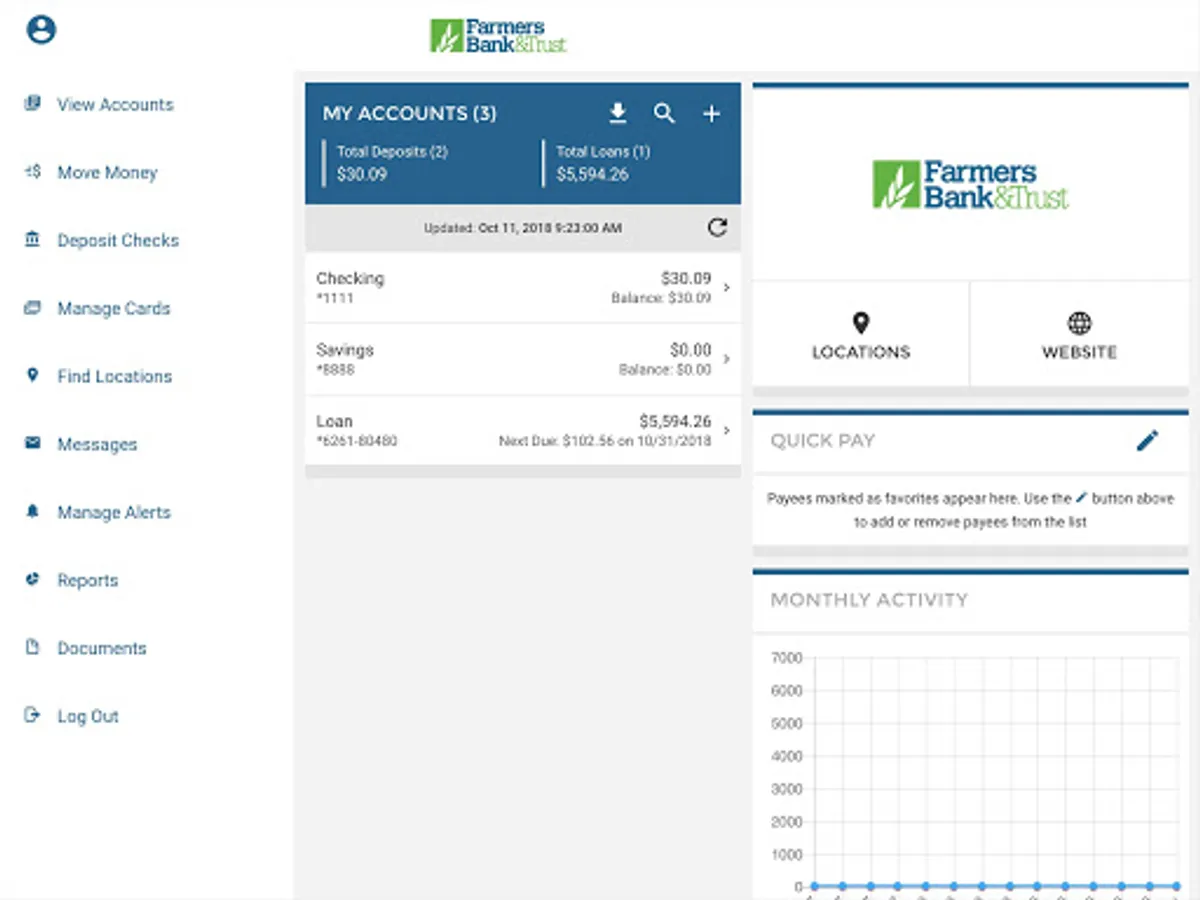Open the user profile icon
Viewport: 1200px width, 900px height.
click(x=41, y=30)
